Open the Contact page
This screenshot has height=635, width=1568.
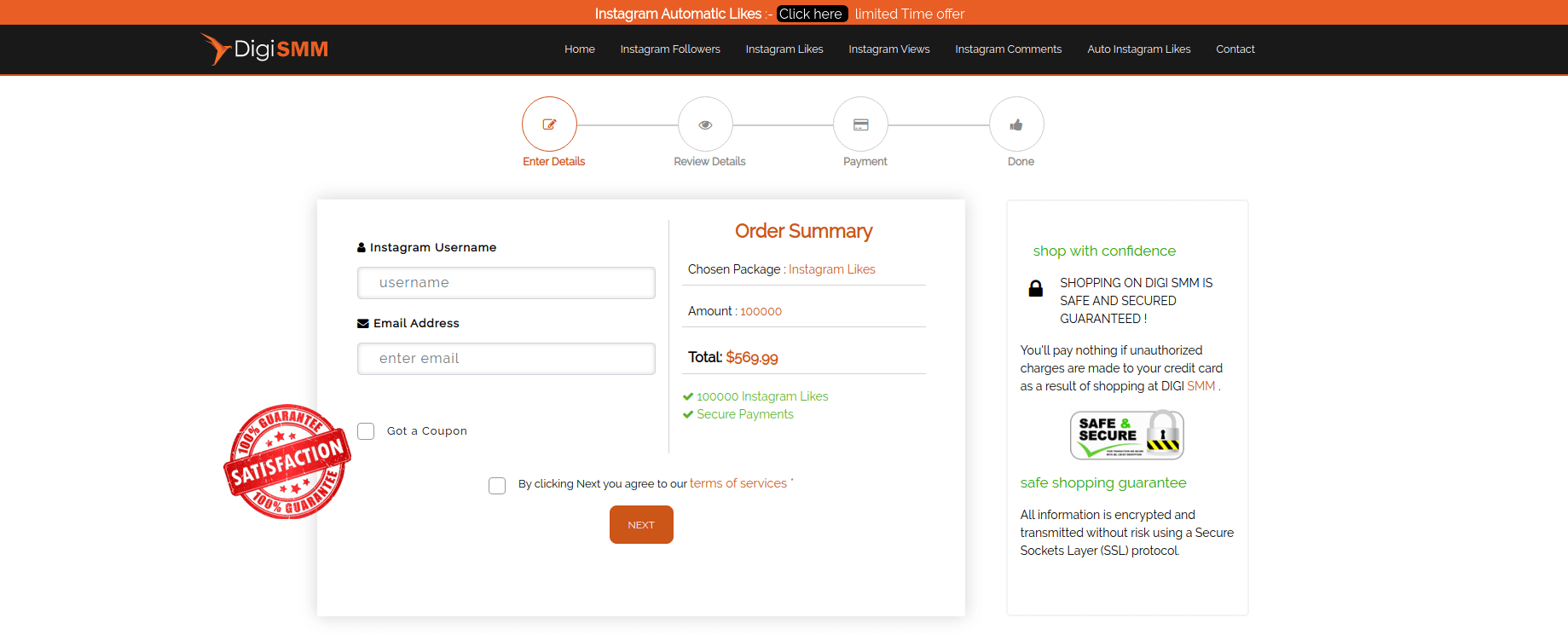(1235, 49)
